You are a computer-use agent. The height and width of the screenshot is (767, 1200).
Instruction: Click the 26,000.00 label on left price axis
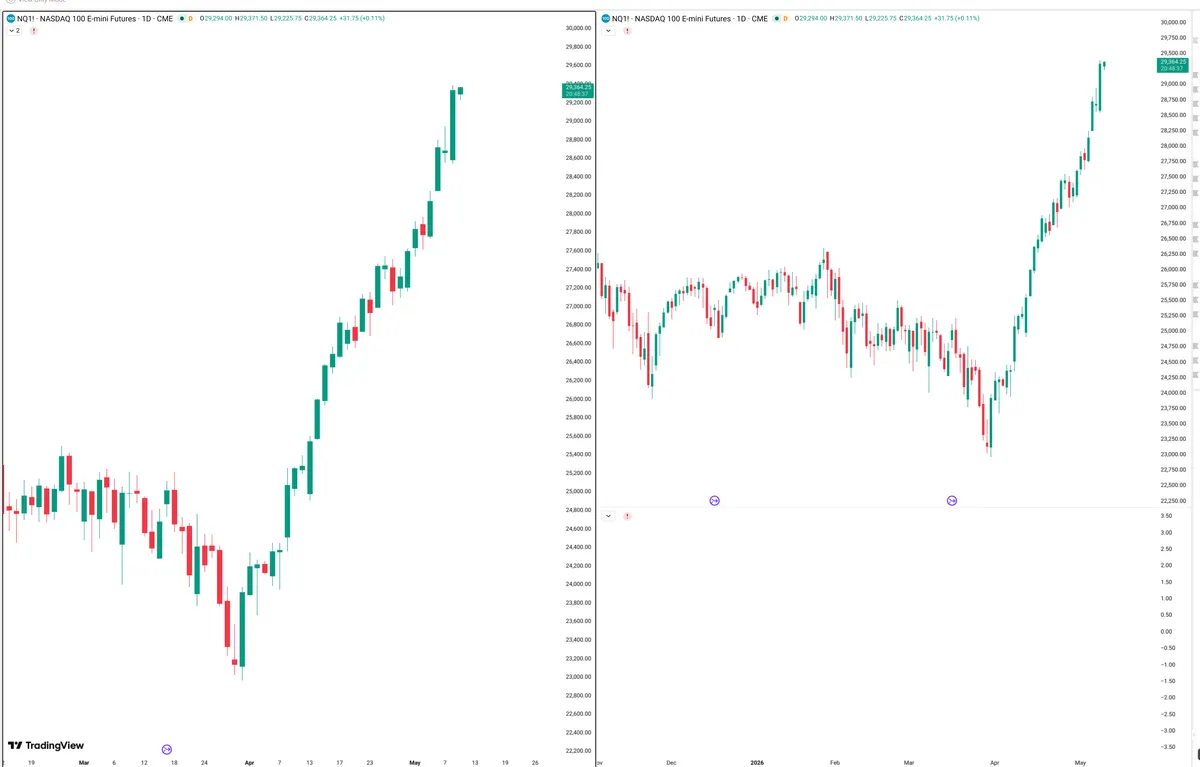point(578,399)
